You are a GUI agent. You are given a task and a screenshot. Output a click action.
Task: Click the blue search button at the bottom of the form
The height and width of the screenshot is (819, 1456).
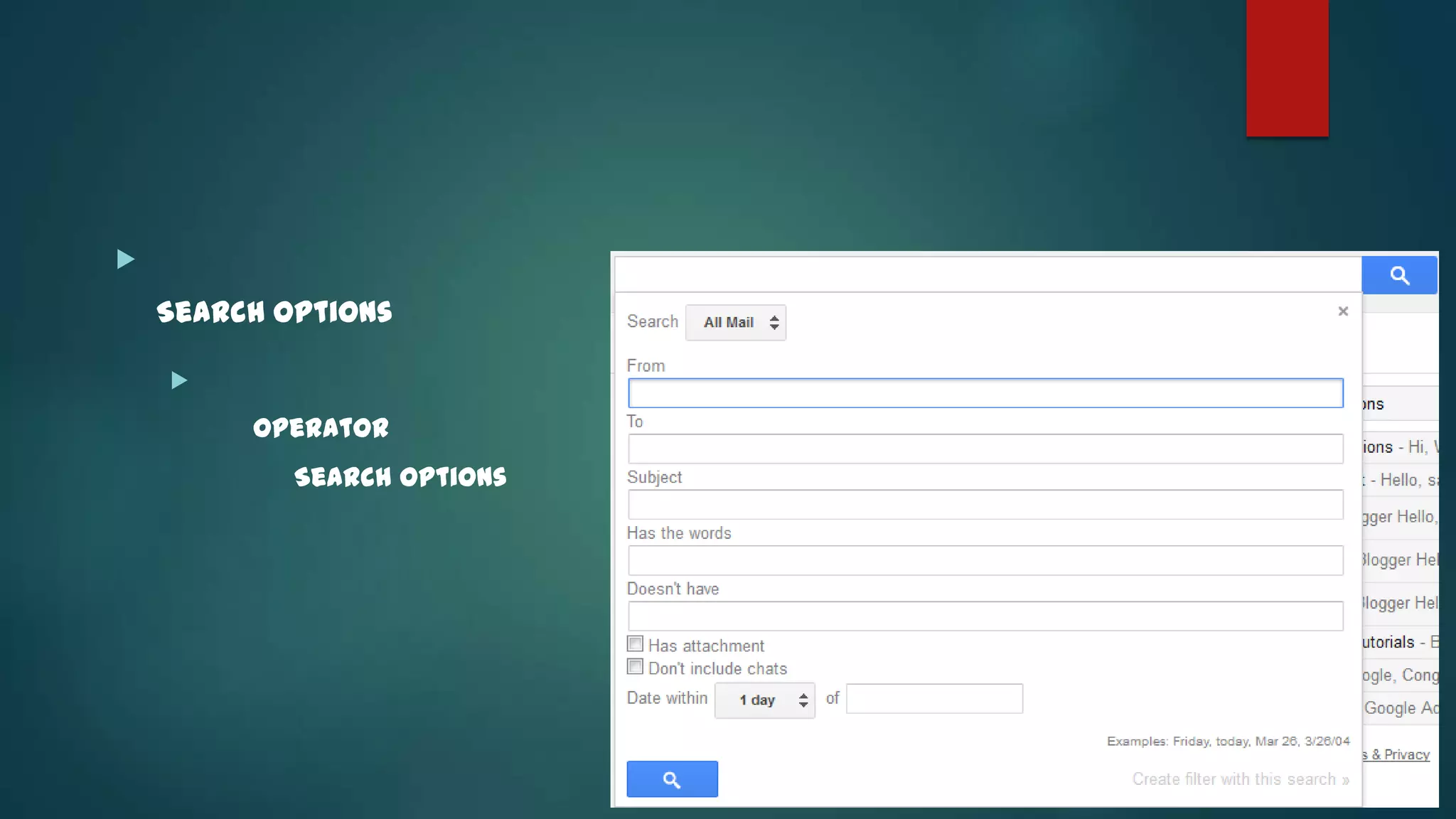pos(672,779)
